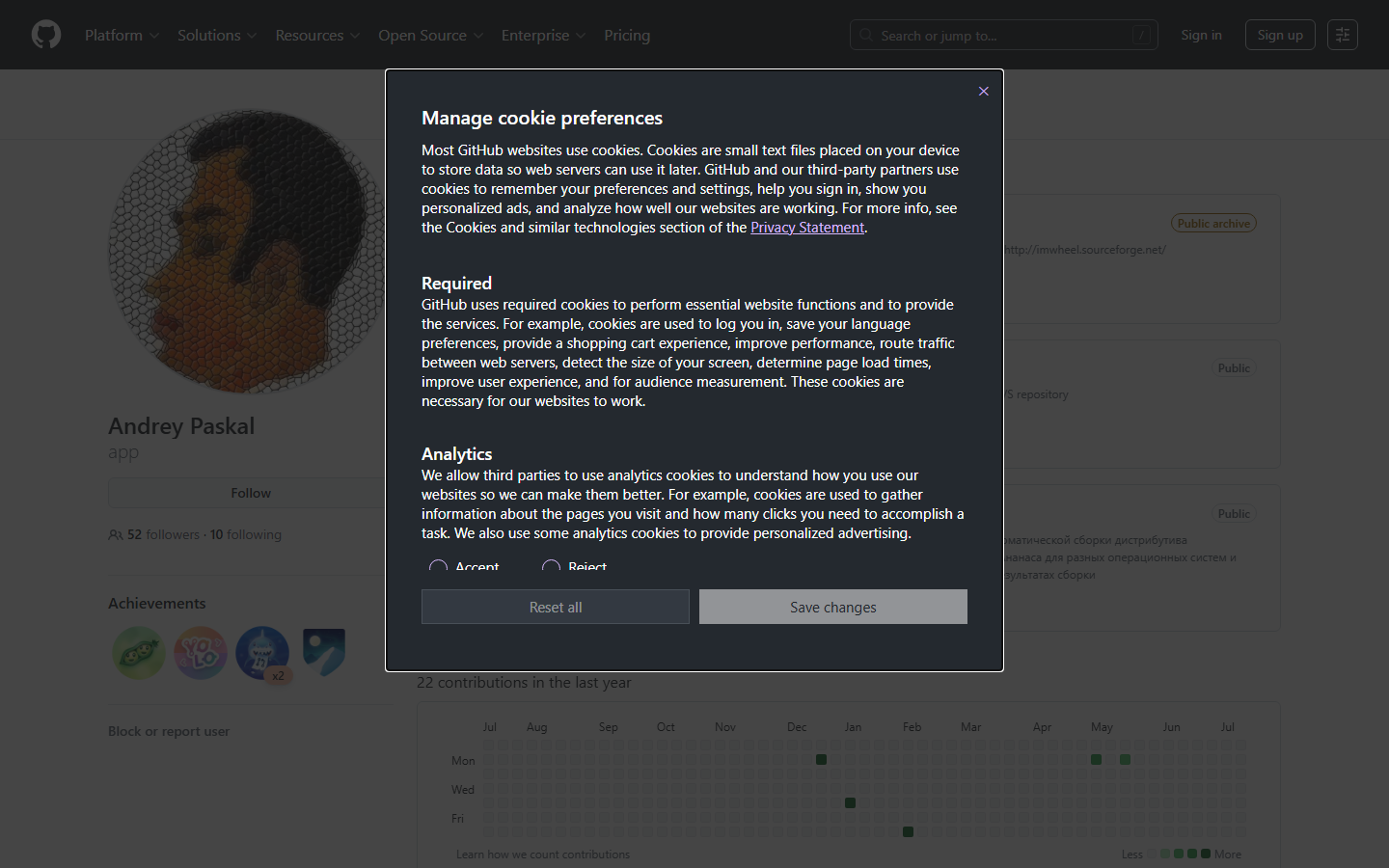Select the Reject analytics cookies radio
The height and width of the screenshot is (868, 1389).
(551, 566)
